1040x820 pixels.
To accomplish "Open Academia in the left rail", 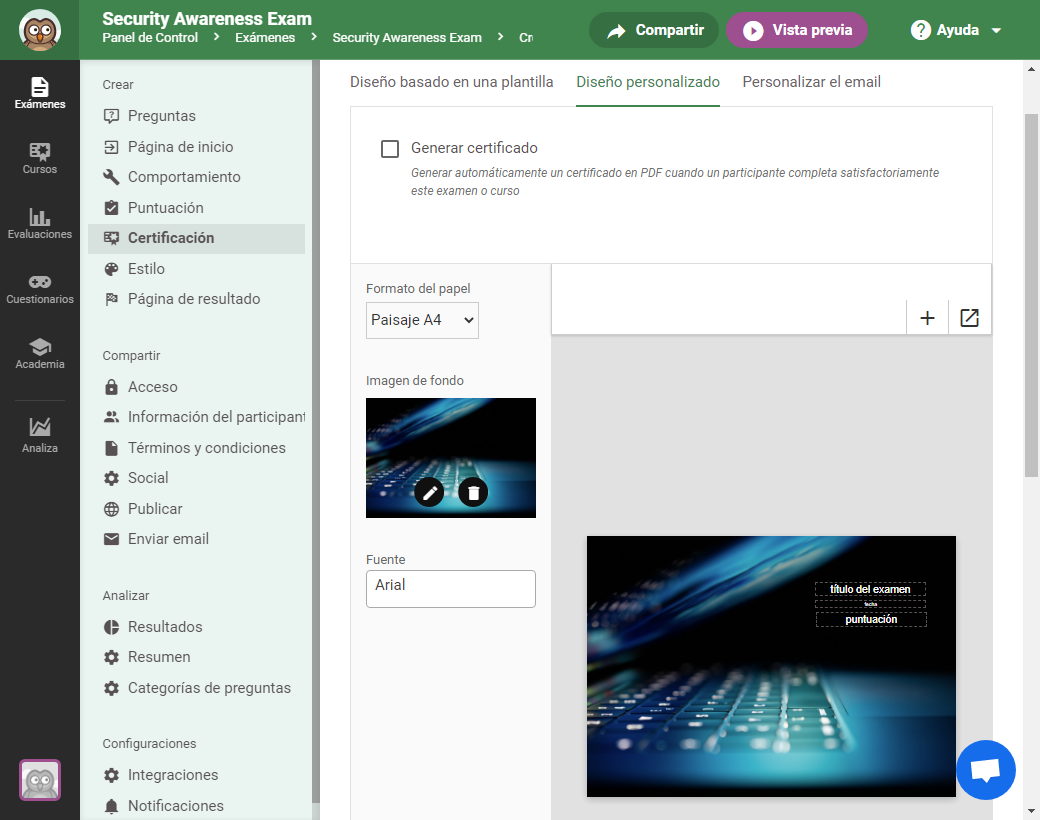I will pos(40,354).
